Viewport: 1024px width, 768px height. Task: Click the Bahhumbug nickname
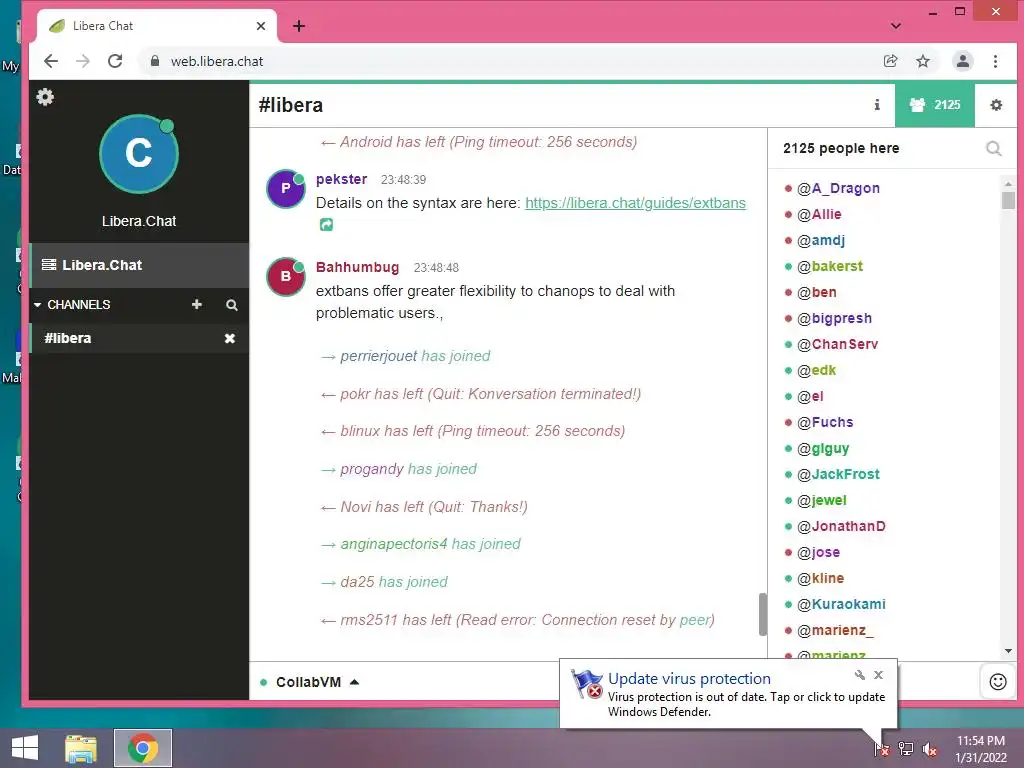pyautogui.click(x=357, y=267)
